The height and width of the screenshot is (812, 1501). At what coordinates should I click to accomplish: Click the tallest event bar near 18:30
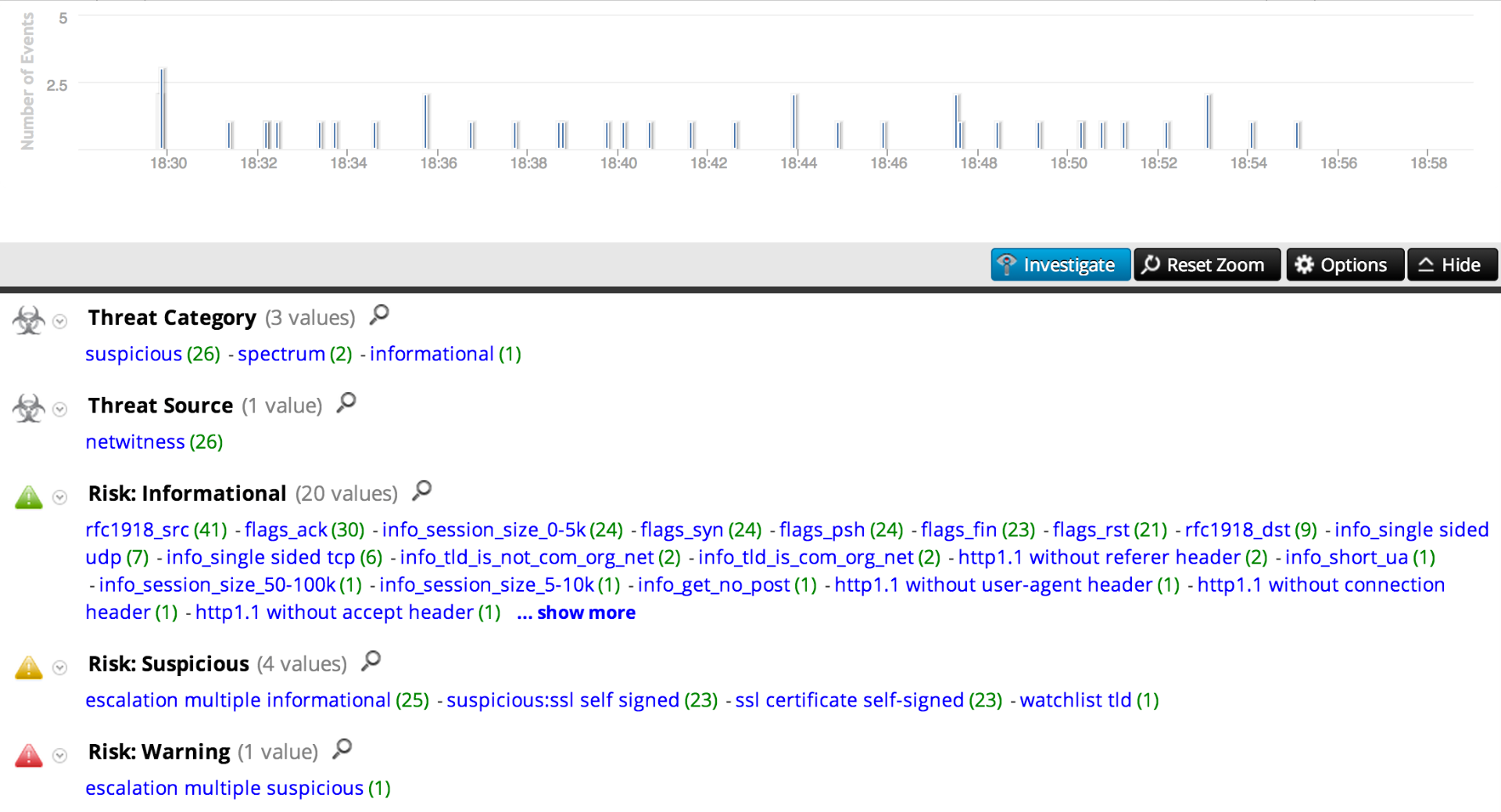click(163, 106)
